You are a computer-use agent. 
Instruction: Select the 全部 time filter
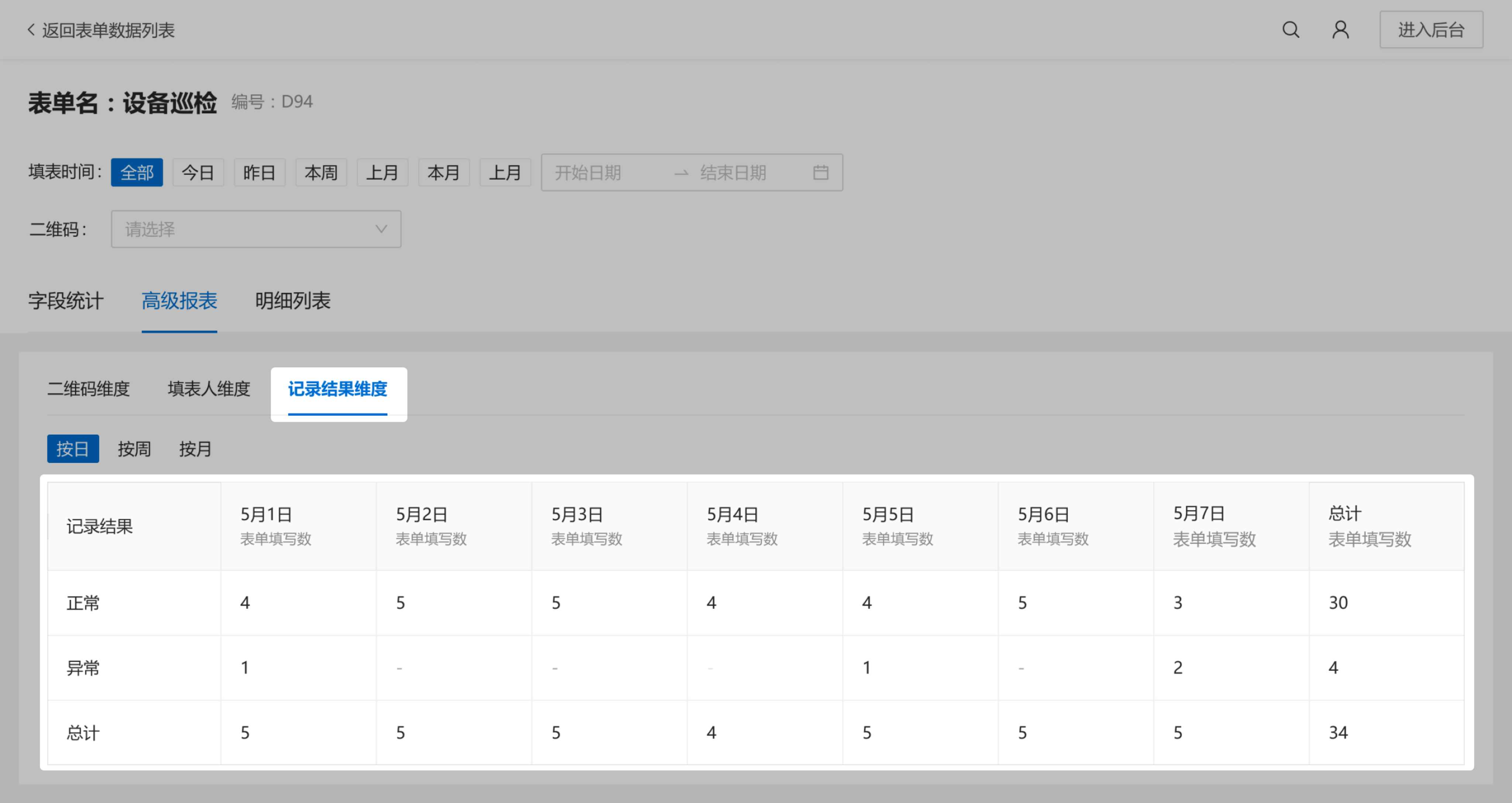pyautogui.click(x=137, y=173)
